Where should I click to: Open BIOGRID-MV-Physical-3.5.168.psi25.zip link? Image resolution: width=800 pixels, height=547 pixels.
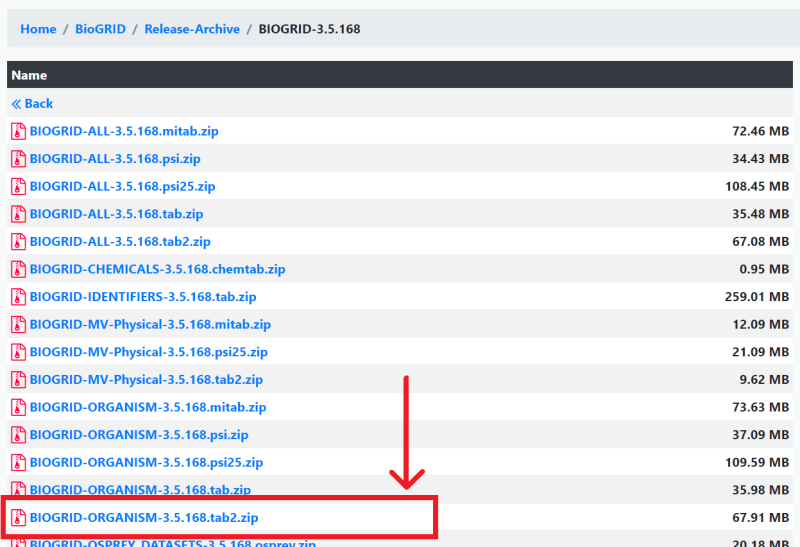(x=148, y=352)
